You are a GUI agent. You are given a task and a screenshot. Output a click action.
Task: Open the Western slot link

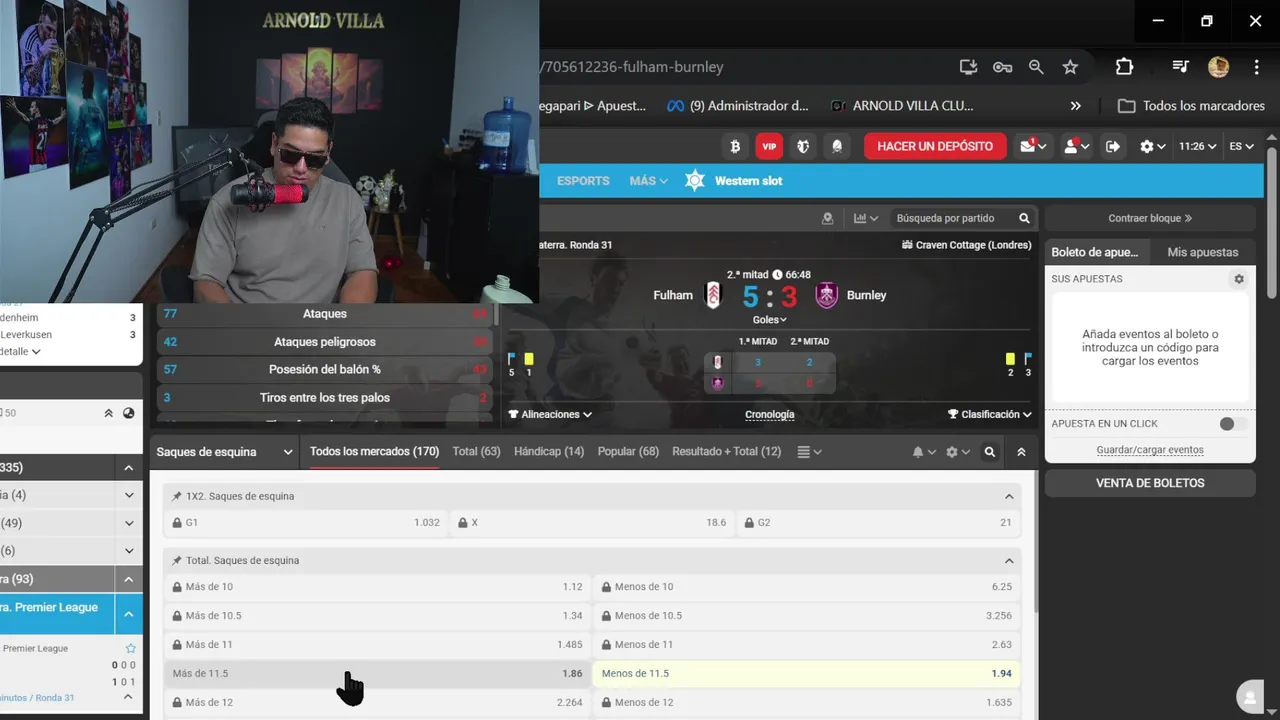734,181
